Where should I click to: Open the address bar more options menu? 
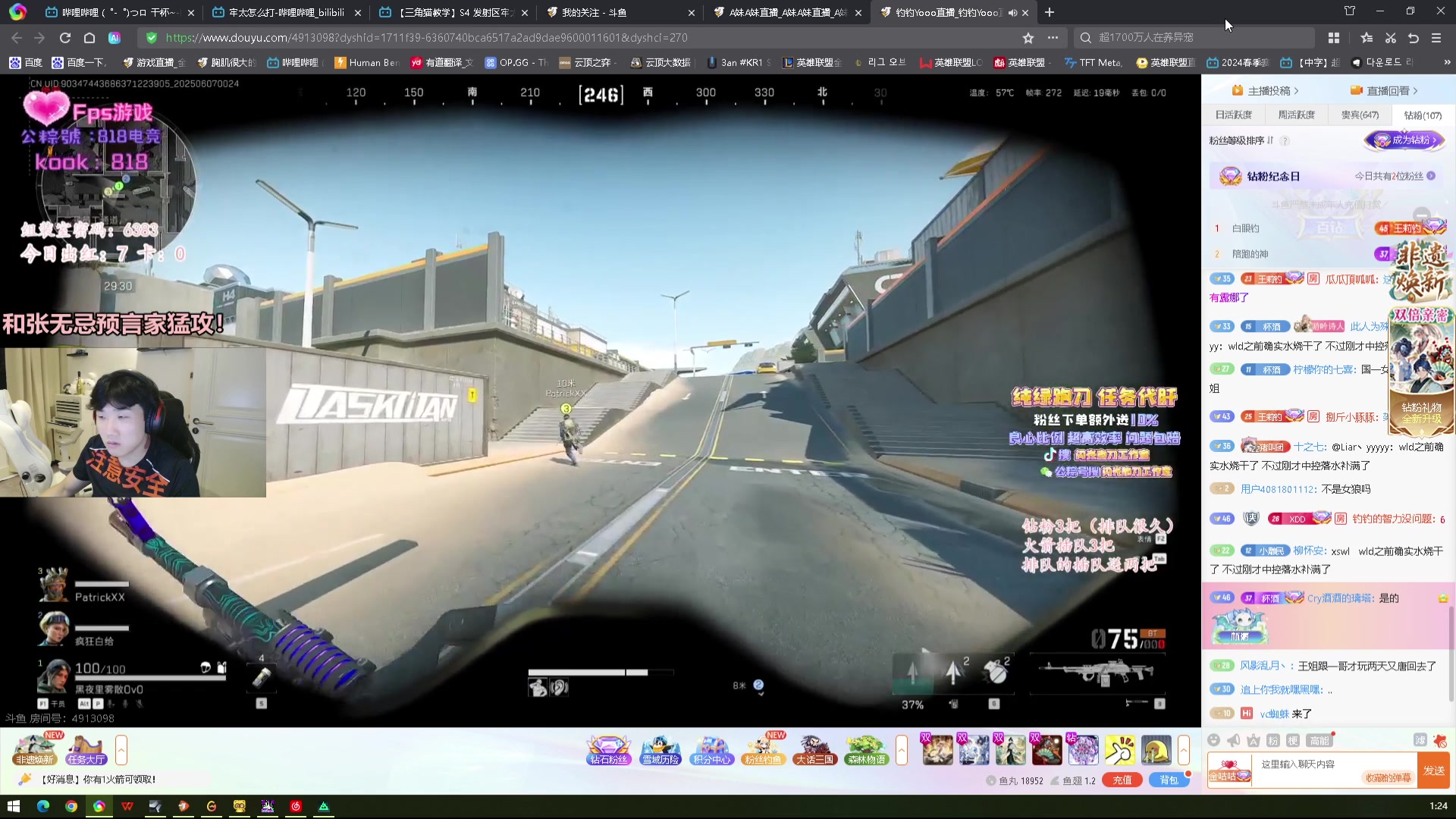coord(1053,38)
